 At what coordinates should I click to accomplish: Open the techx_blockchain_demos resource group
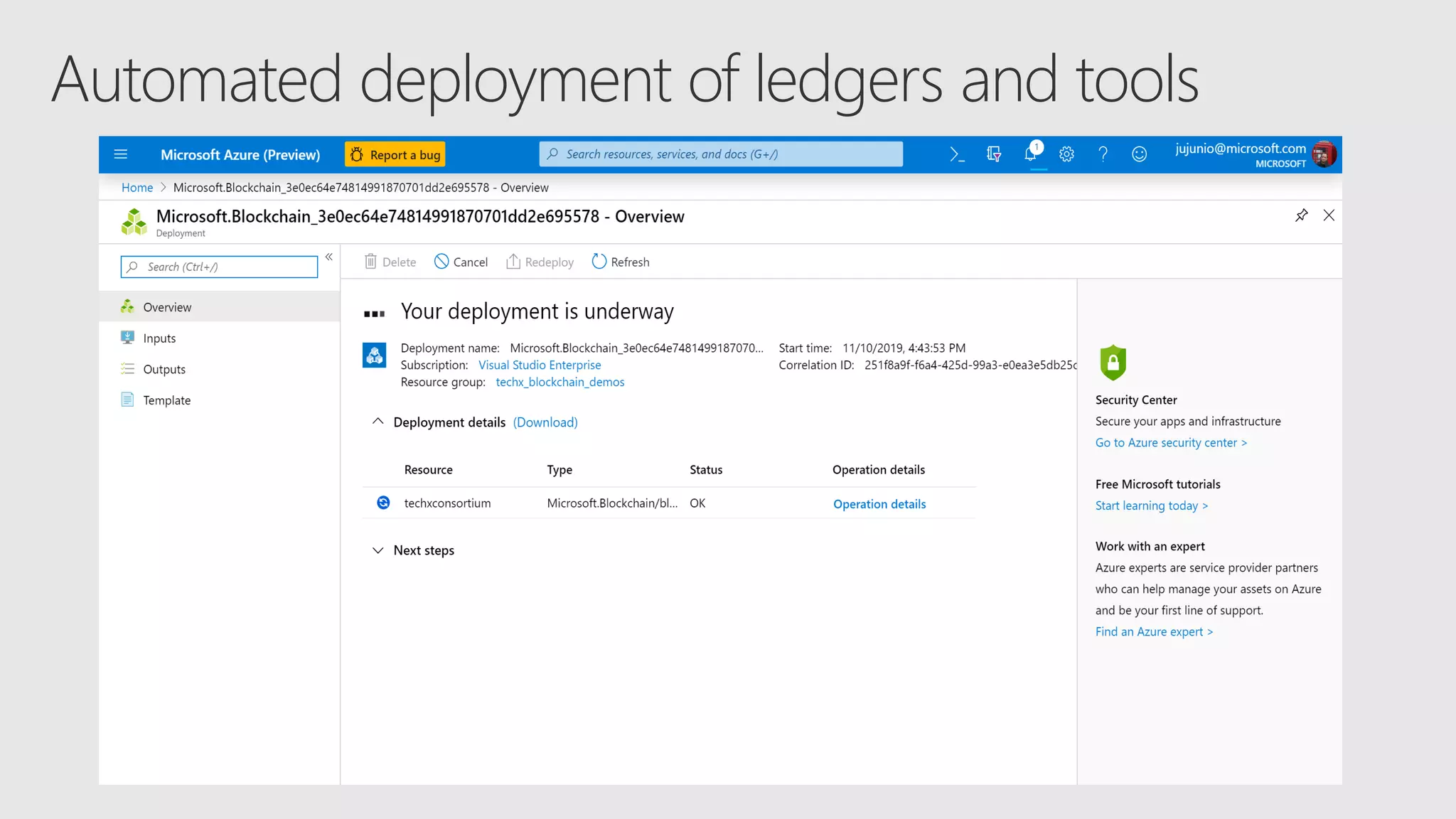pos(560,382)
